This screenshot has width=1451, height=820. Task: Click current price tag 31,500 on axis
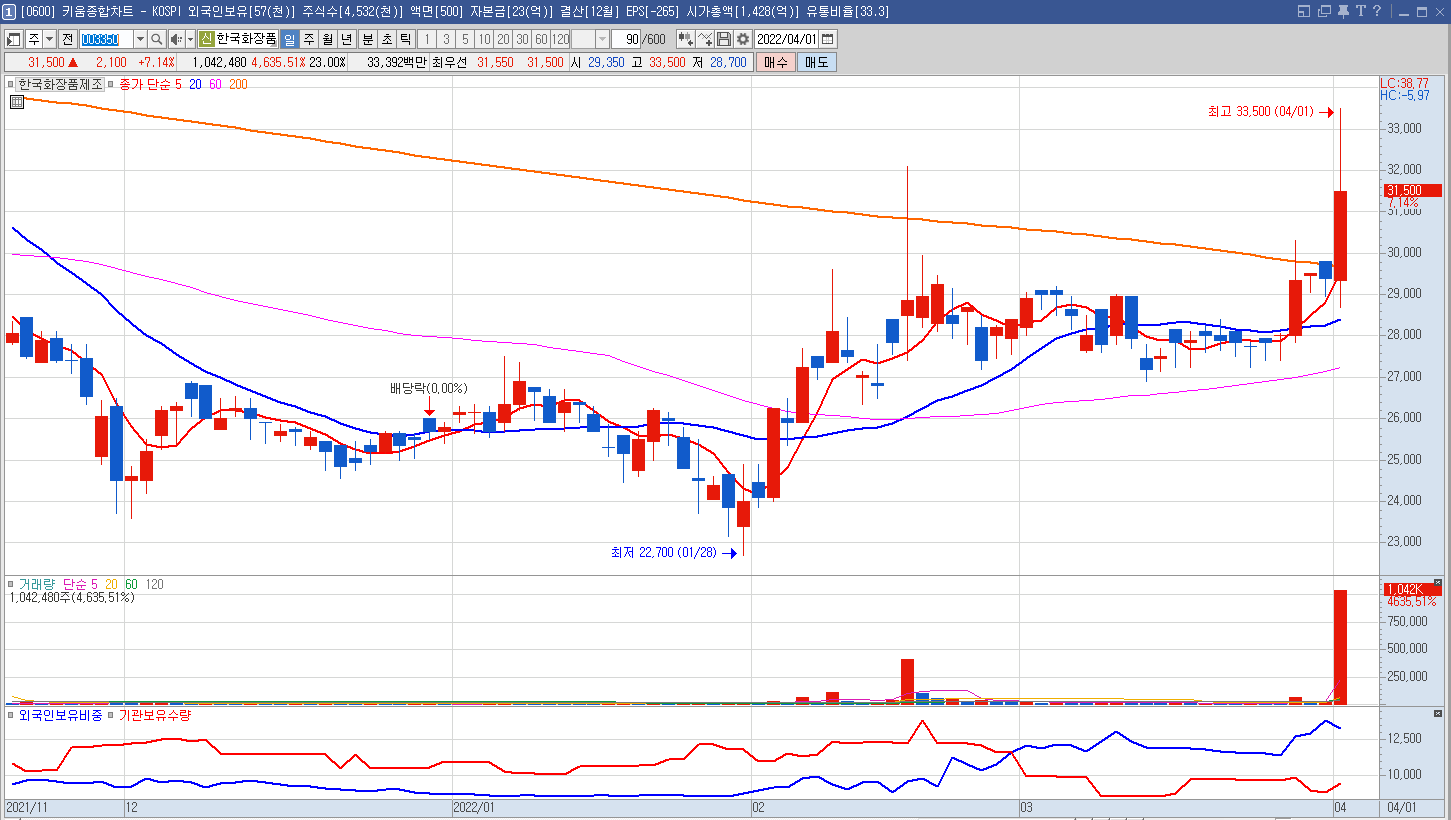(x=1412, y=190)
